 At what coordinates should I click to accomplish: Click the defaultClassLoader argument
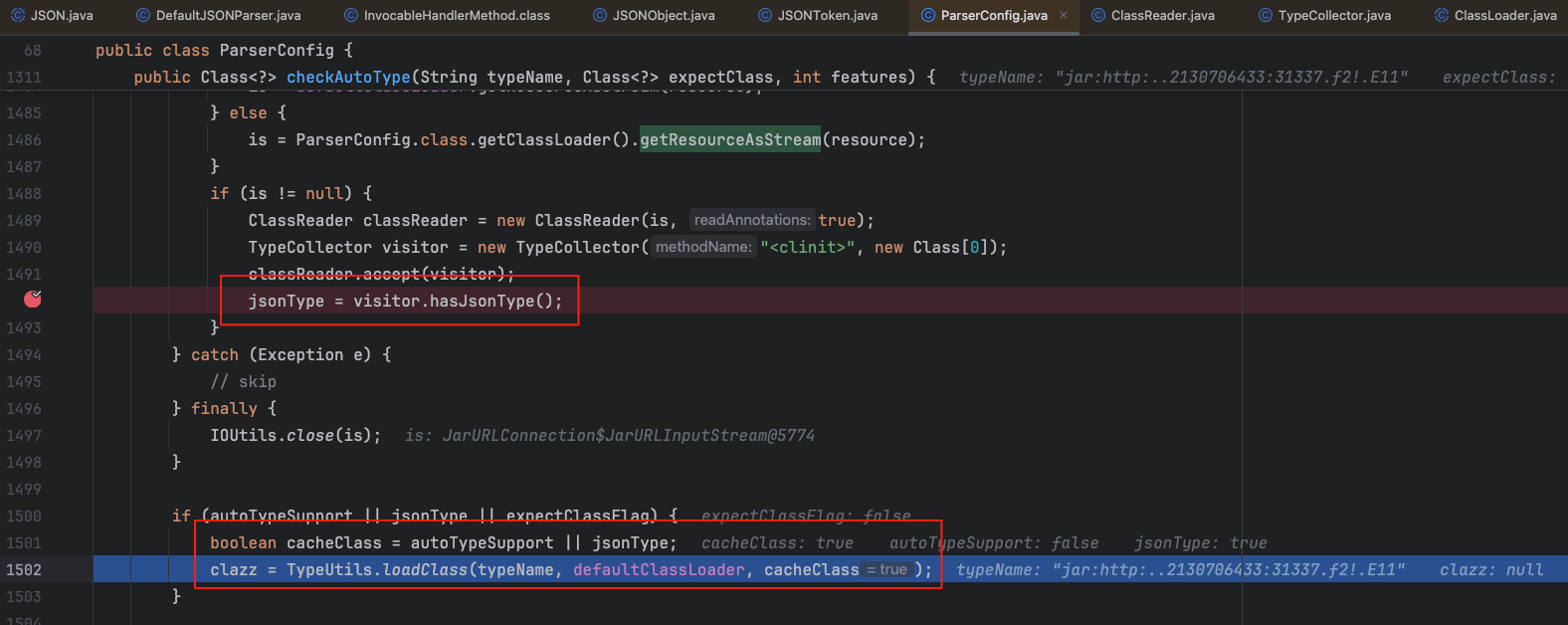point(659,569)
